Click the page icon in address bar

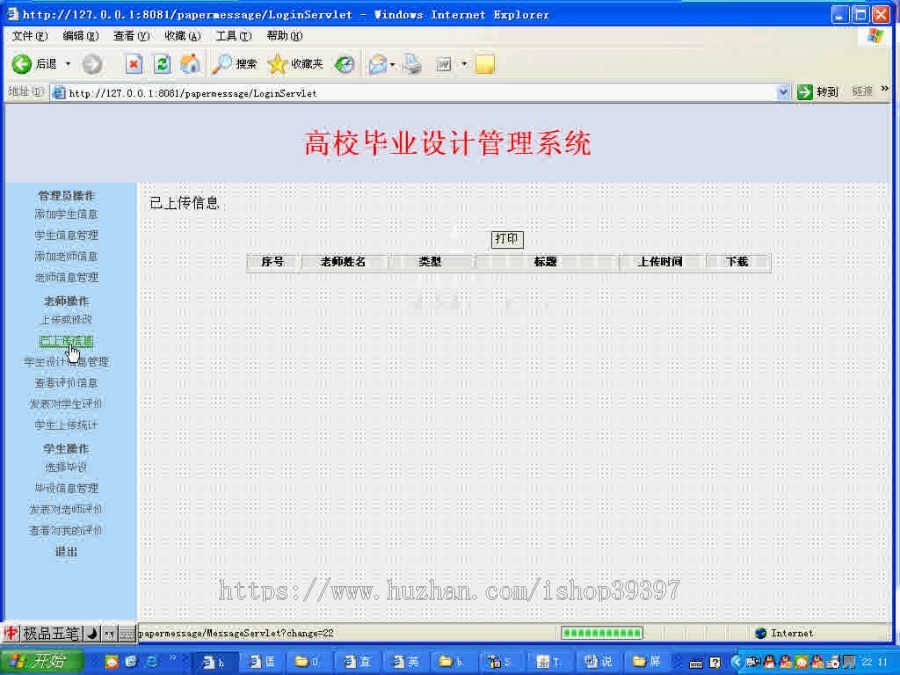[x=58, y=92]
